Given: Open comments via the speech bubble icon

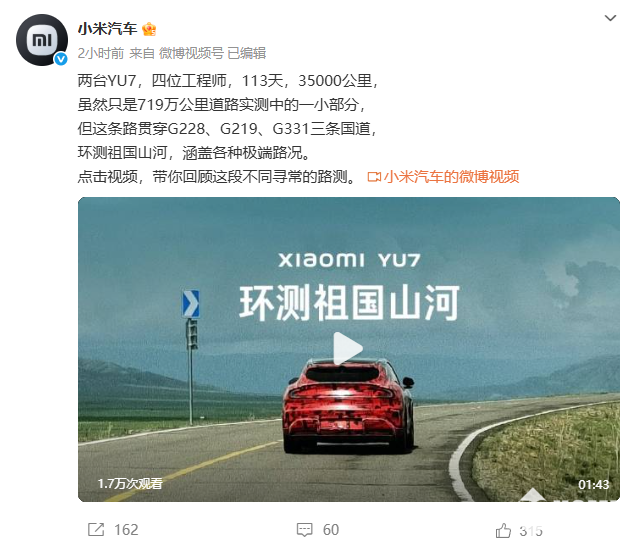Looking at the screenshot, I should (x=304, y=530).
